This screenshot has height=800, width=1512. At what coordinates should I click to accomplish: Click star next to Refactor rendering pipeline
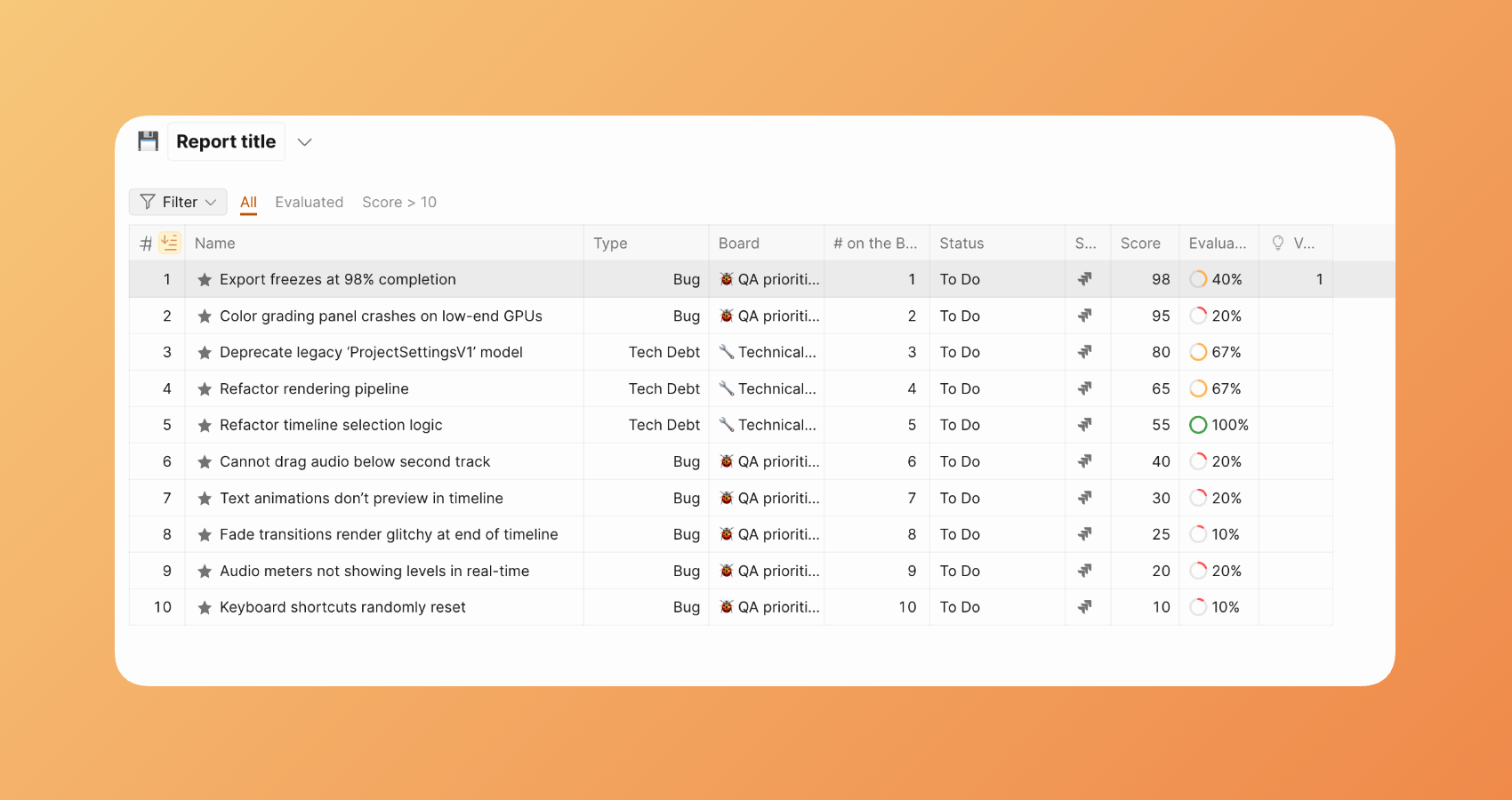pyautogui.click(x=205, y=389)
